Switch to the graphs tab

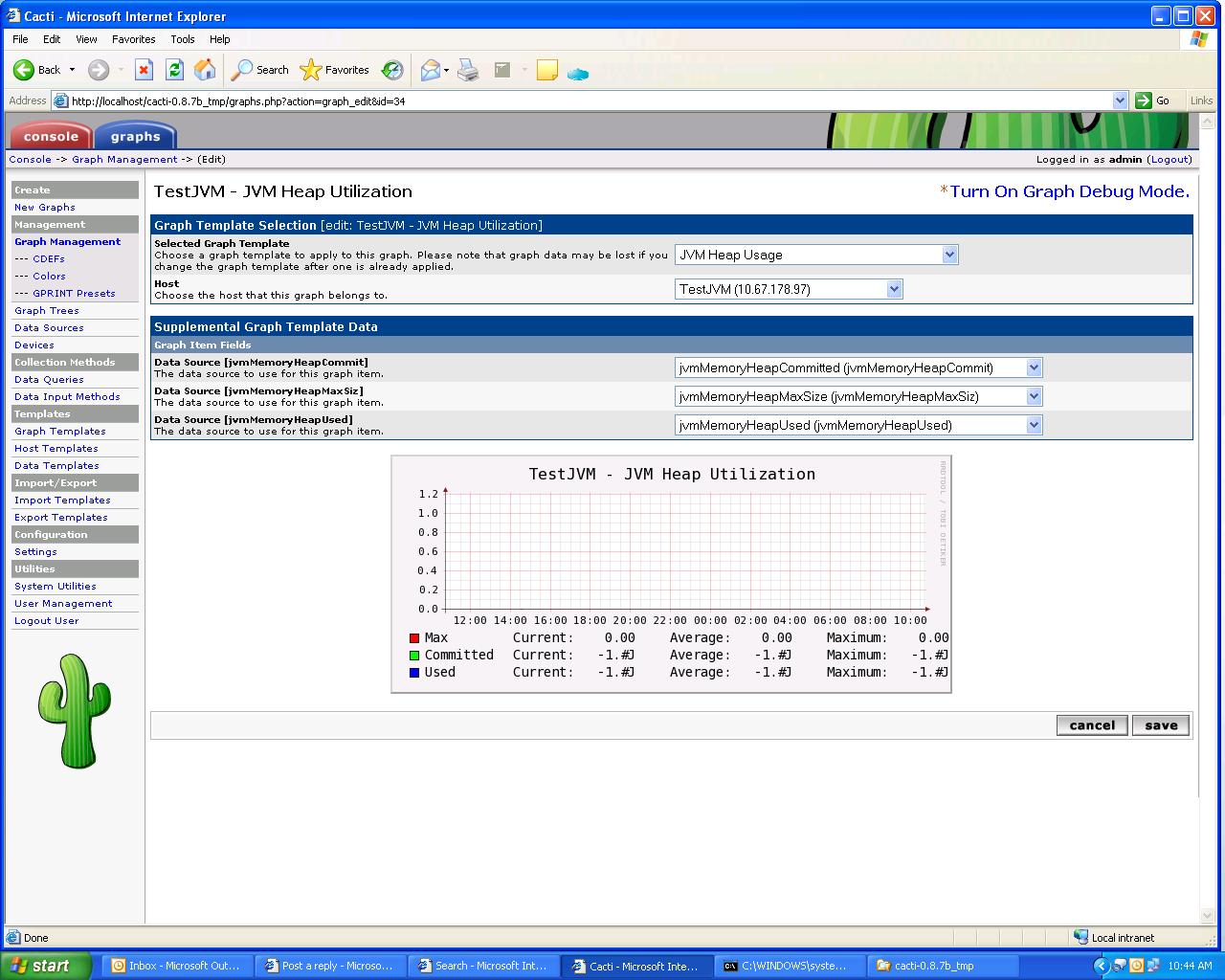point(135,136)
